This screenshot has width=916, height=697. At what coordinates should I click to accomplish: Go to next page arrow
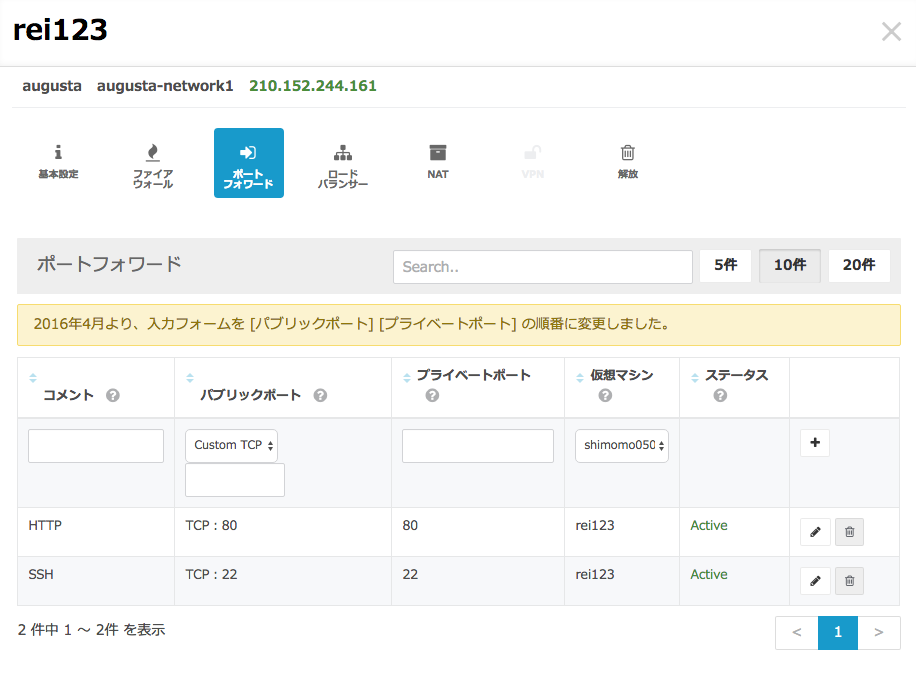pos(879,633)
